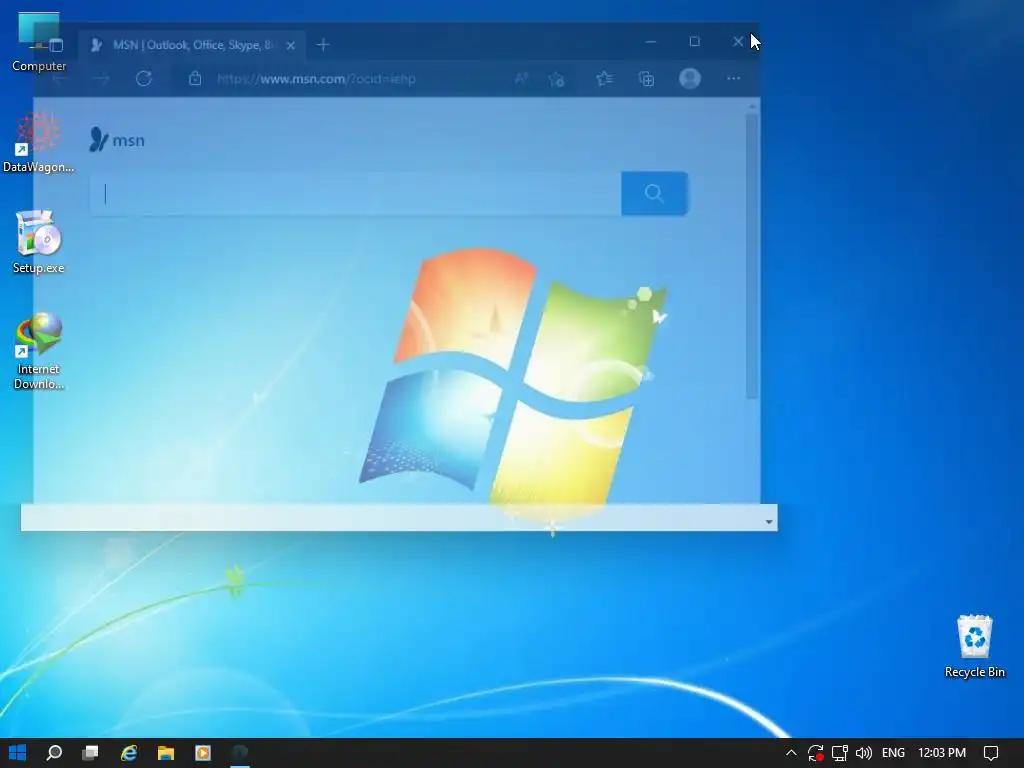Click the msn logo link
1024x768 pixels.
click(x=117, y=140)
